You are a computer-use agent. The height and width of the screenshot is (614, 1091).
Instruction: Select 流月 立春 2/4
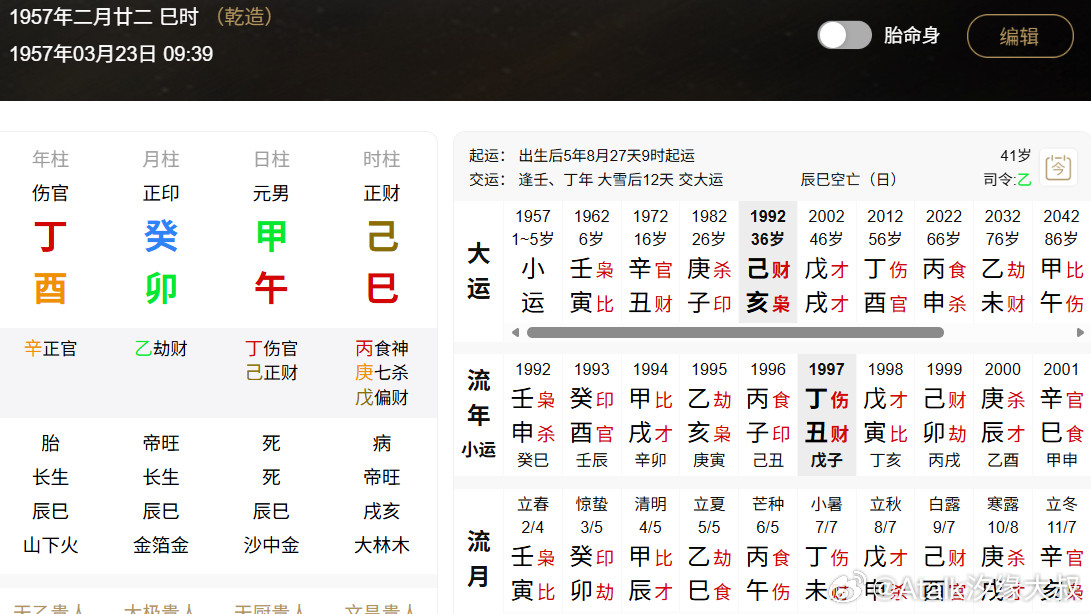coord(532,550)
